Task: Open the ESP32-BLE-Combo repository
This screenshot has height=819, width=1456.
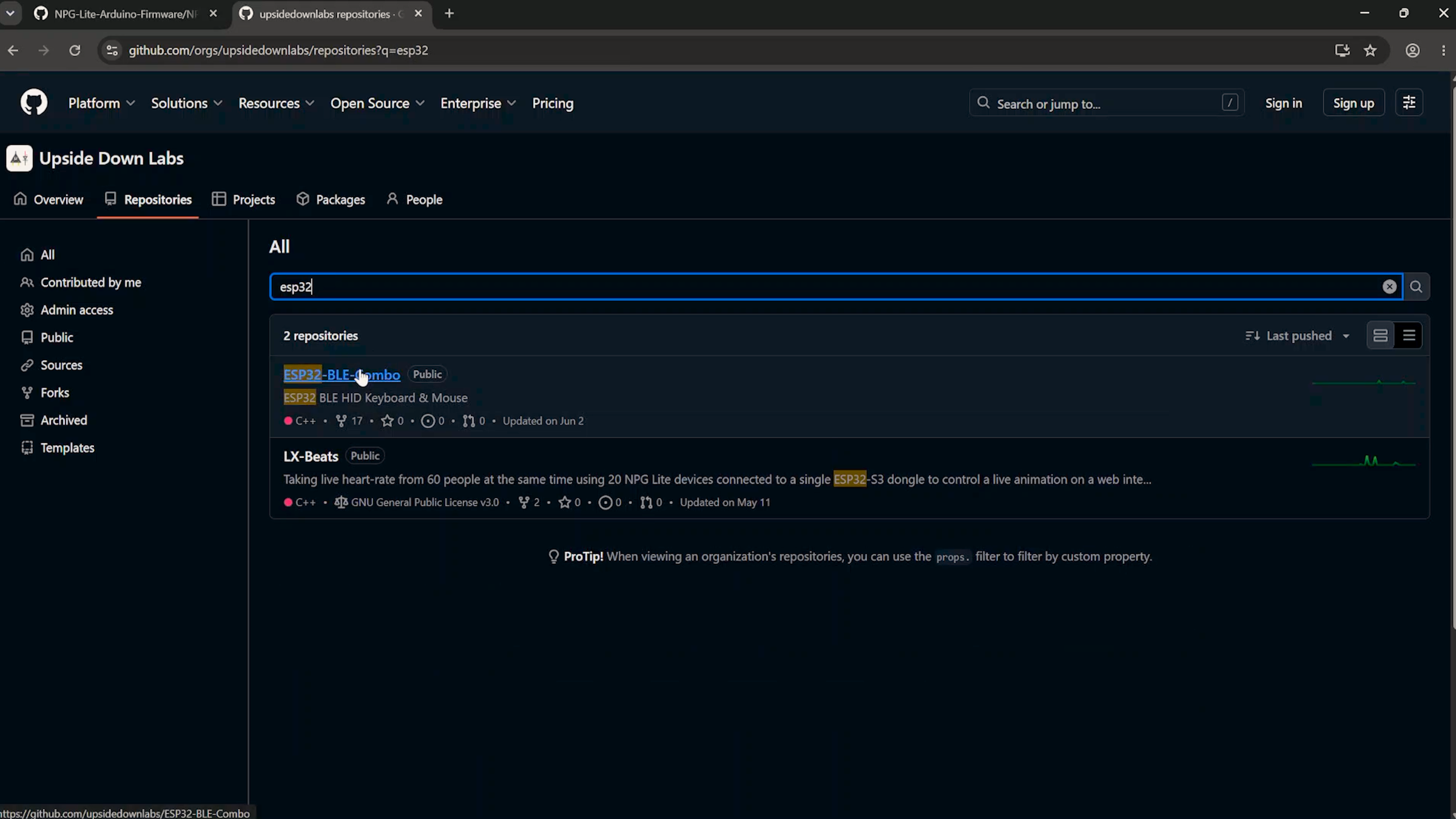Action: tap(342, 375)
